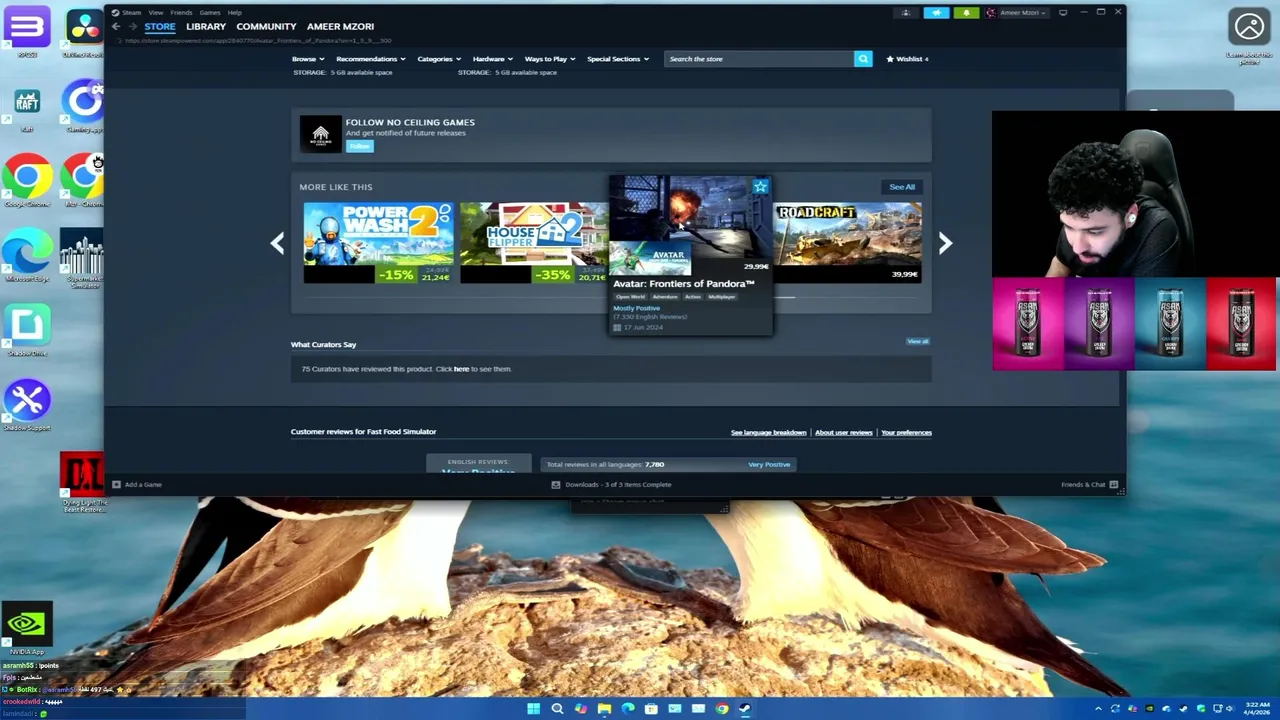Click the store search magnifier button
This screenshot has height=720, width=1280.
pos(863,59)
